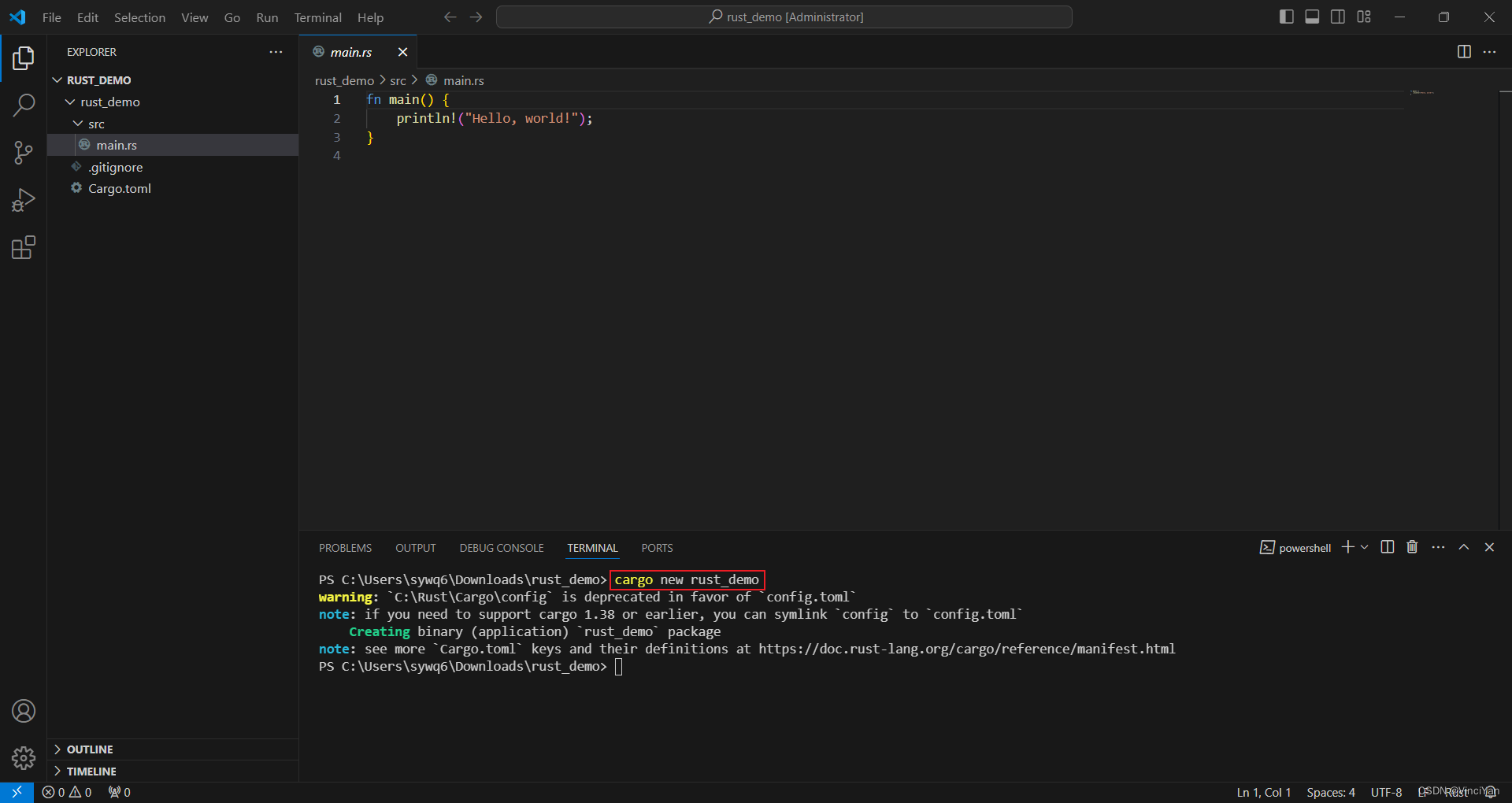Select the TERMINAL panel tab
The image size is (1512, 803).
(592, 548)
